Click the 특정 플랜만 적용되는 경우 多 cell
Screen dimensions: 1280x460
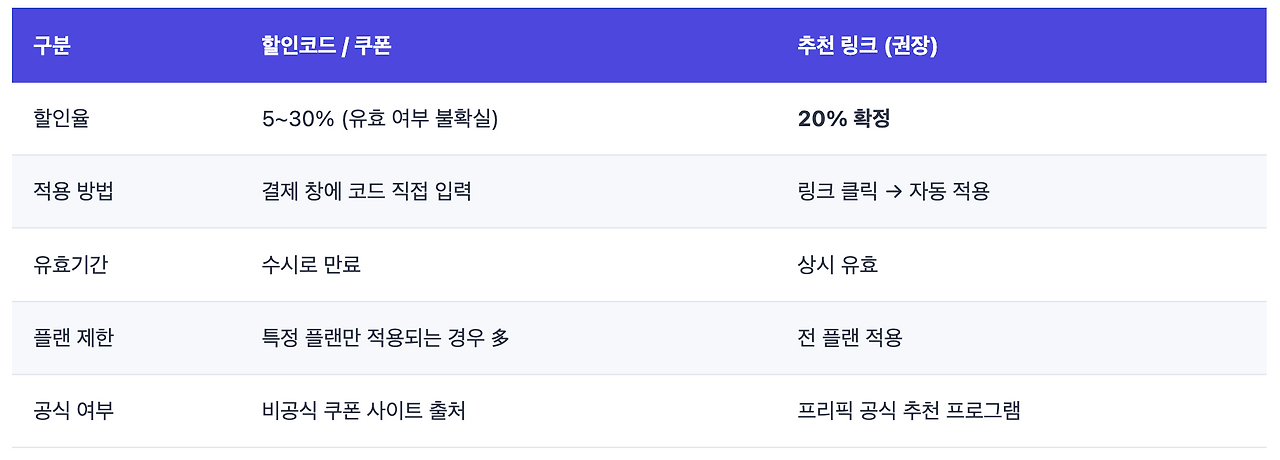pos(385,338)
